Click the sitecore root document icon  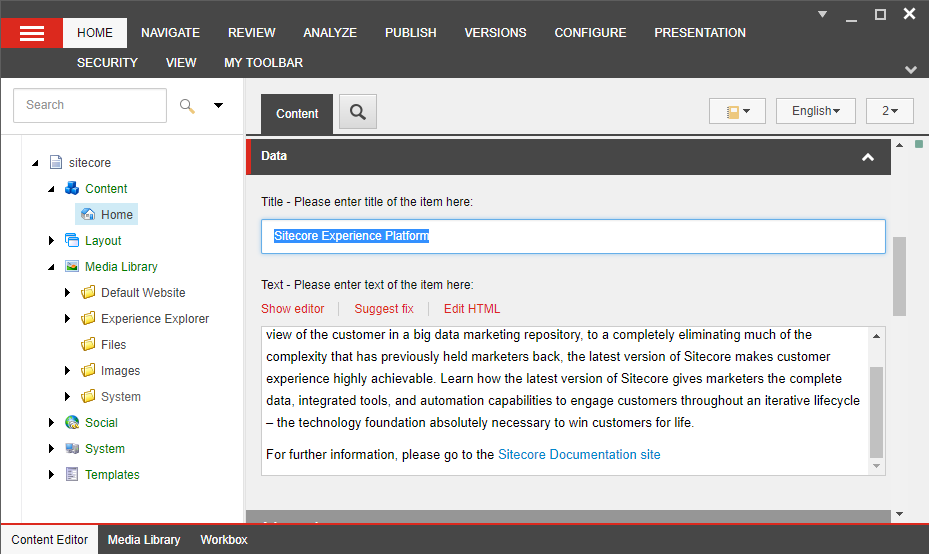click(56, 162)
